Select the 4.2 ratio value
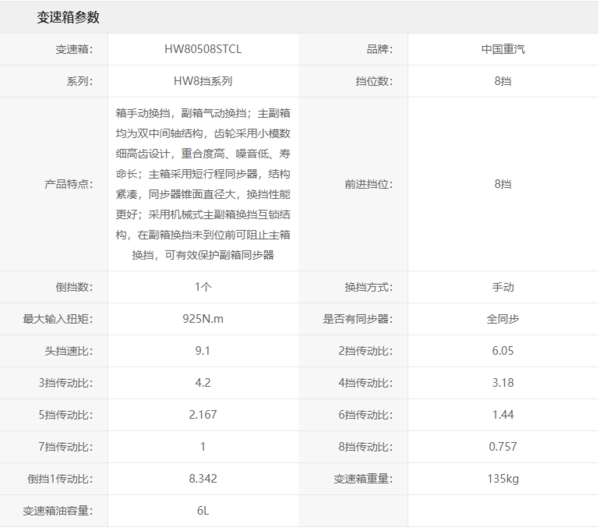The image size is (600, 531). click(x=203, y=383)
